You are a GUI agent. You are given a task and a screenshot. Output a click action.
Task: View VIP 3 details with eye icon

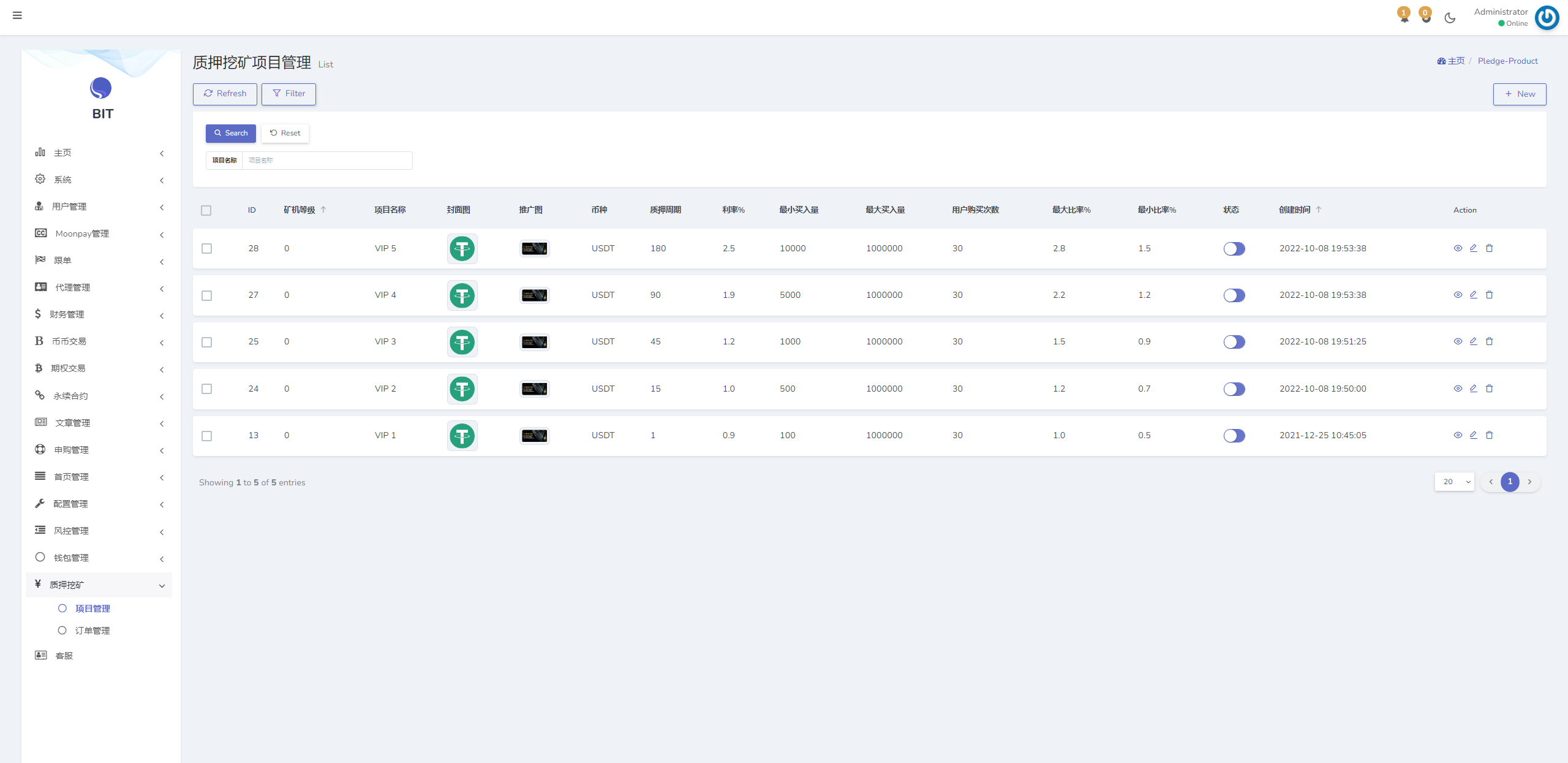(1458, 341)
